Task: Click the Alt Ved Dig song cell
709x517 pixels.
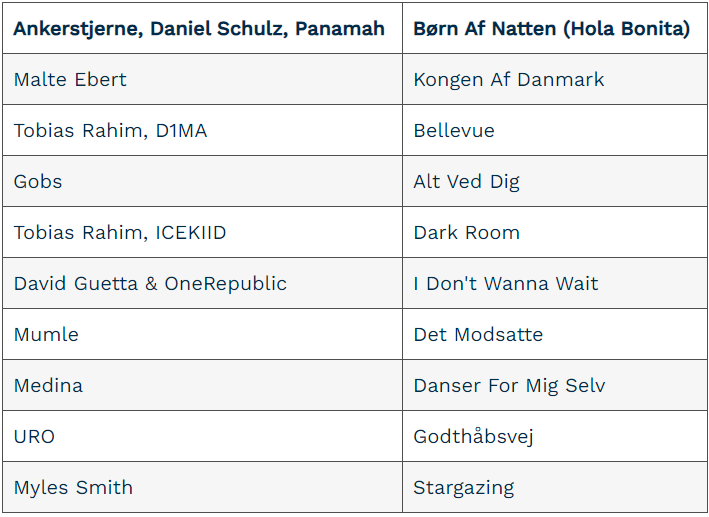Action: [x=555, y=181]
